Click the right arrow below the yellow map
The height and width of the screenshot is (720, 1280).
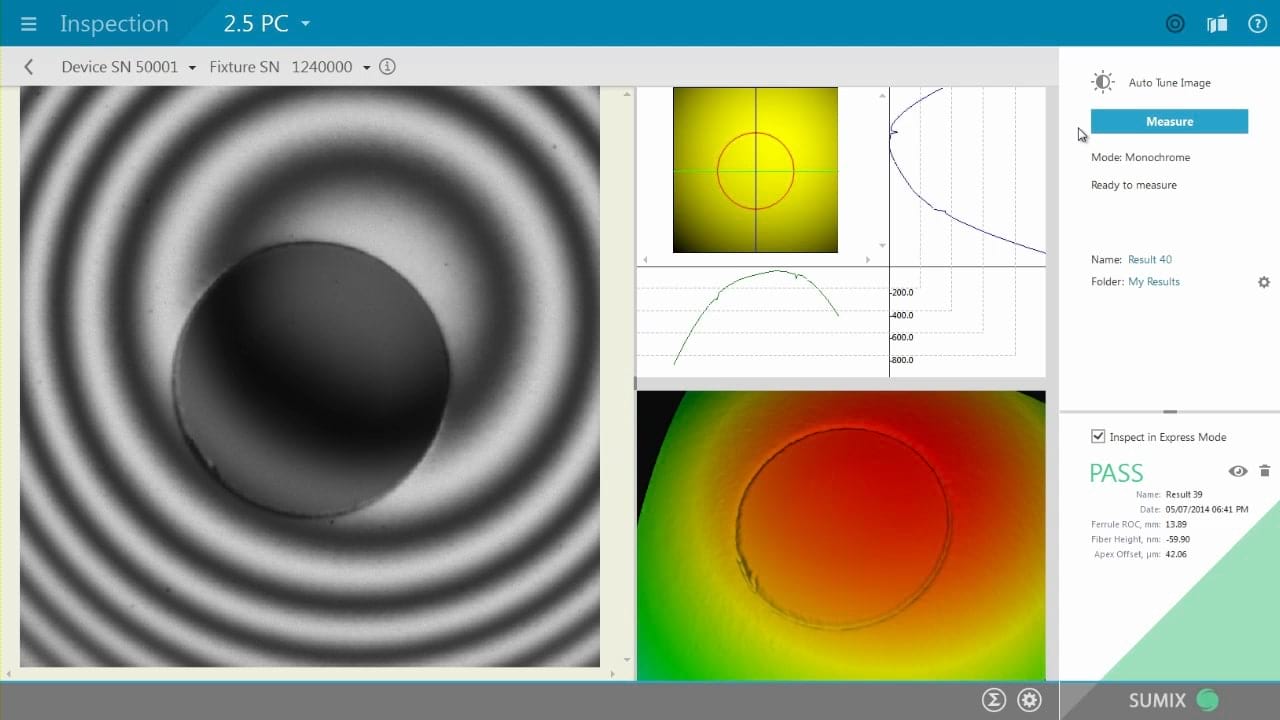tap(868, 260)
